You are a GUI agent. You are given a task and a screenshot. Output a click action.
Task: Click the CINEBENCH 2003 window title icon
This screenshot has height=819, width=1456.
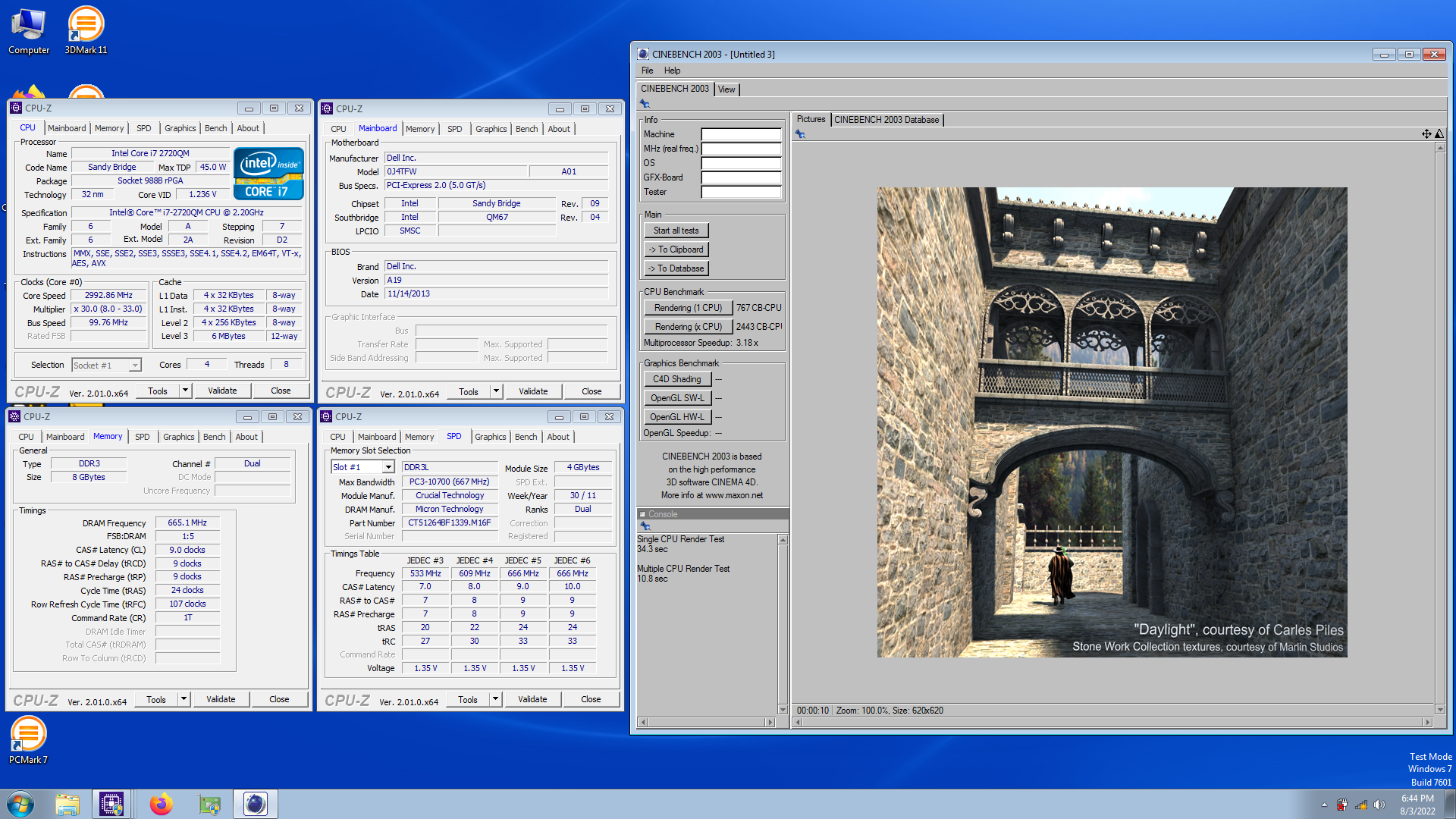643,54
